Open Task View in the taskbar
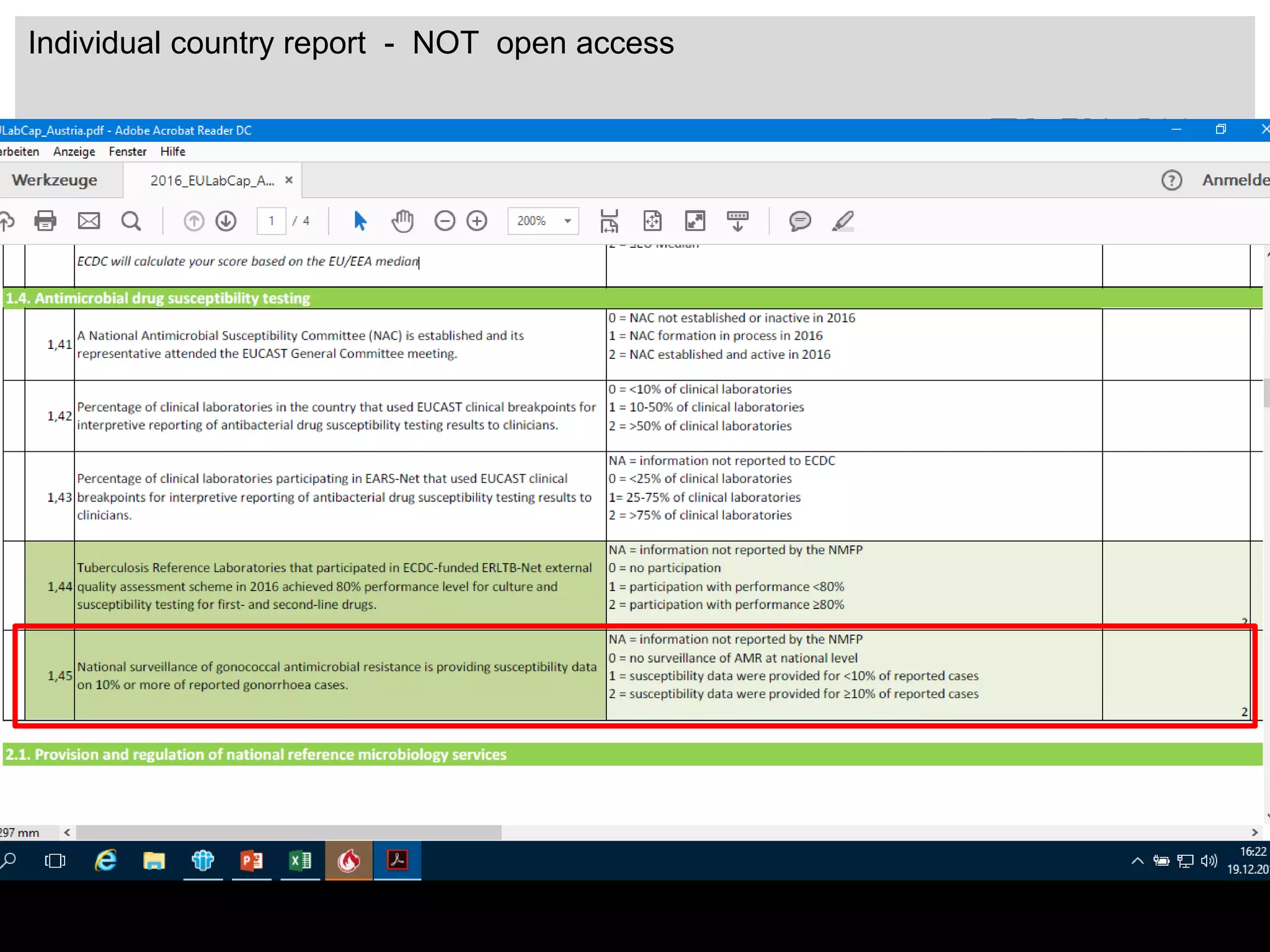 coord(55,861)
